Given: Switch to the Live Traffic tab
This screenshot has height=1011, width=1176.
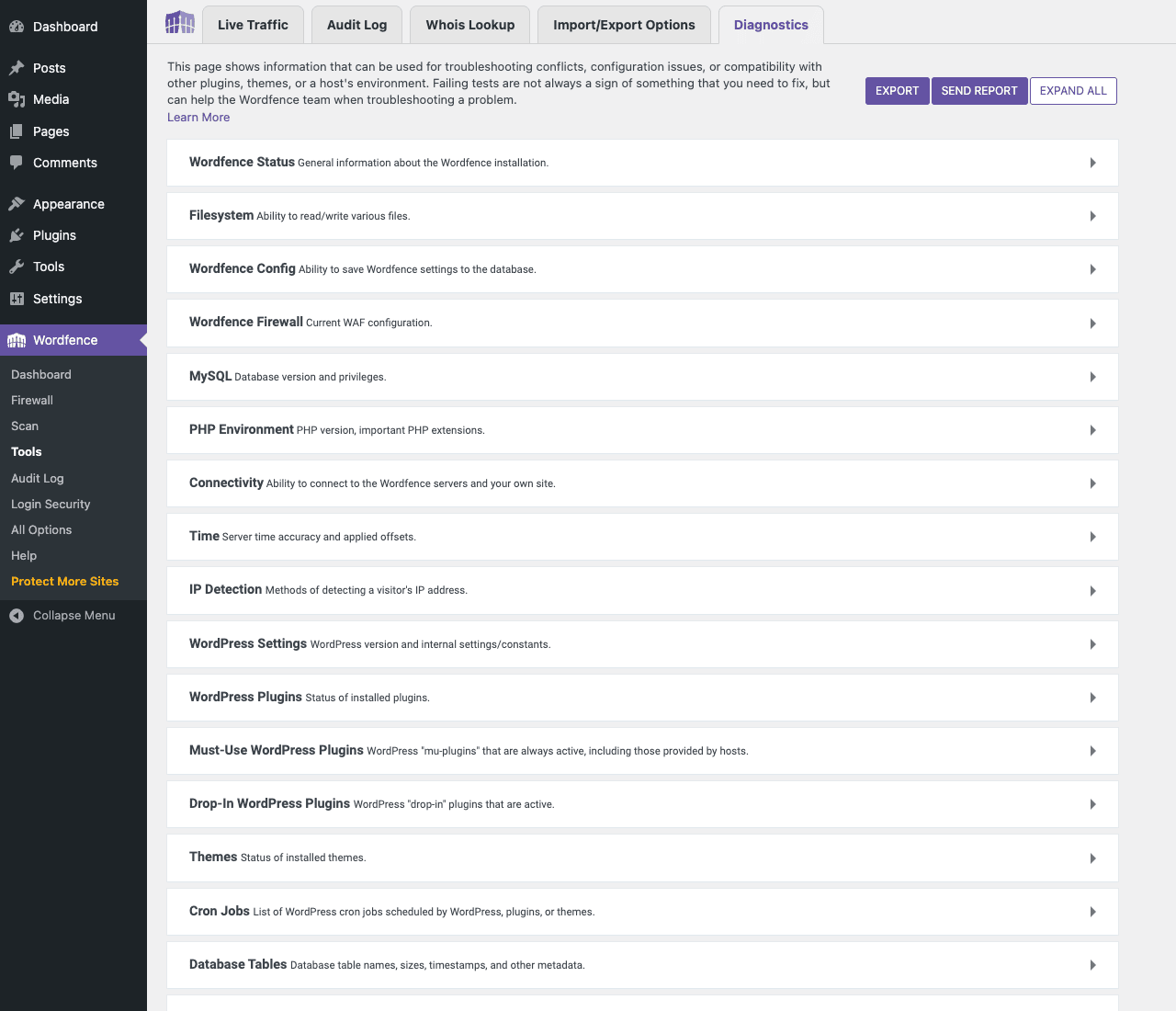Looking at the screenshot, I should pos(253,25).
